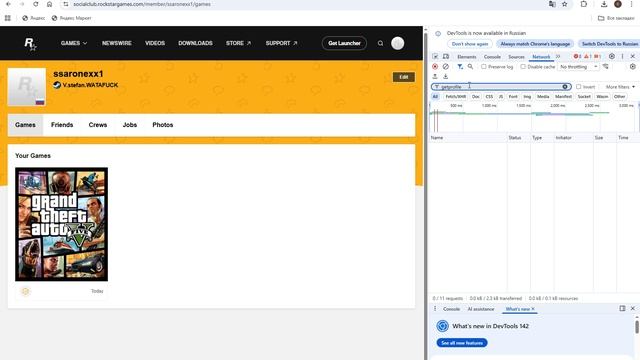Open the apps grid in bookmarks bar
The height and width of the screenshot is (360, 640).
click(8, 18)
